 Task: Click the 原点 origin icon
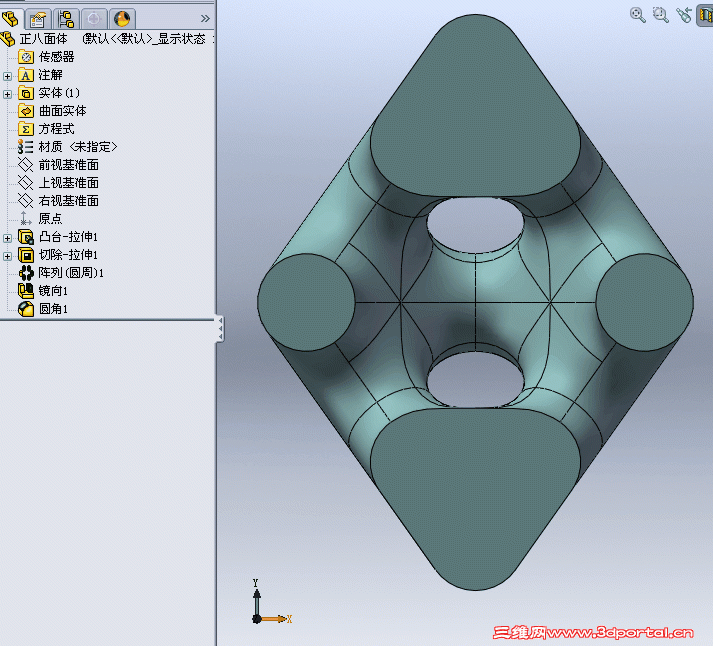(x=26, y=219)
